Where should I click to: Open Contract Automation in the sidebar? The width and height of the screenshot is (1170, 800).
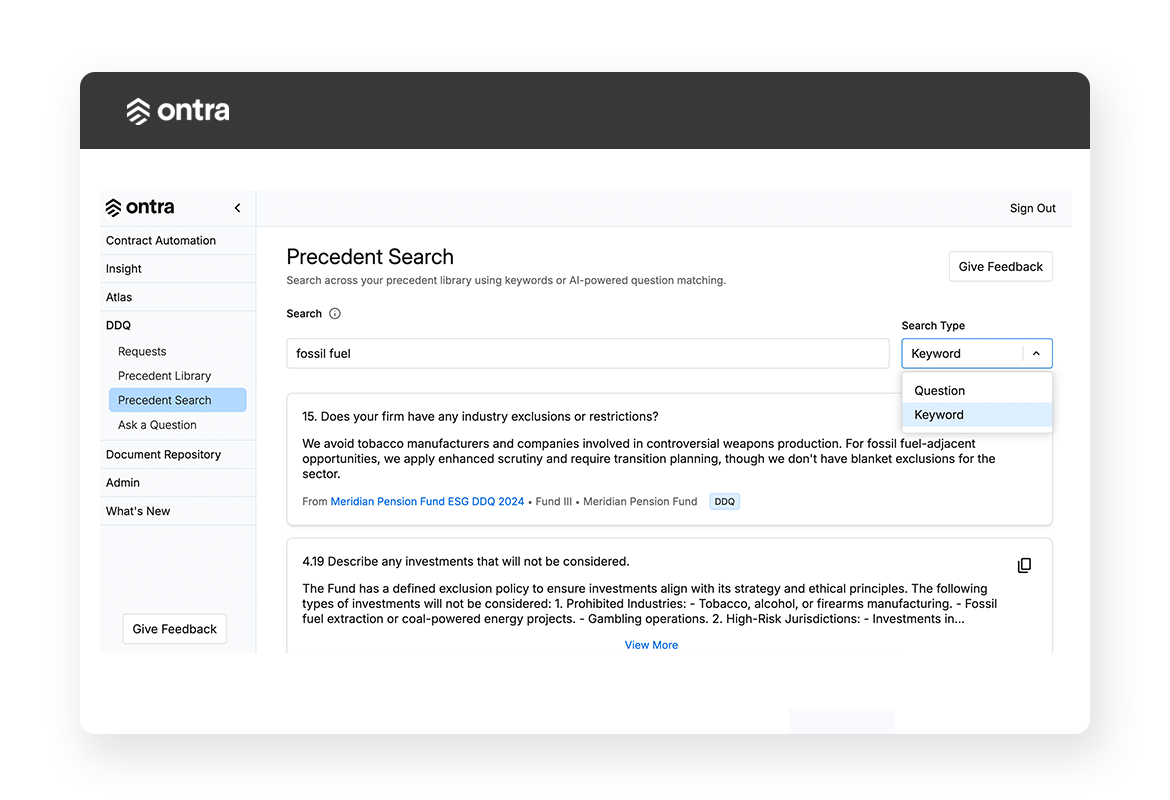161,241
